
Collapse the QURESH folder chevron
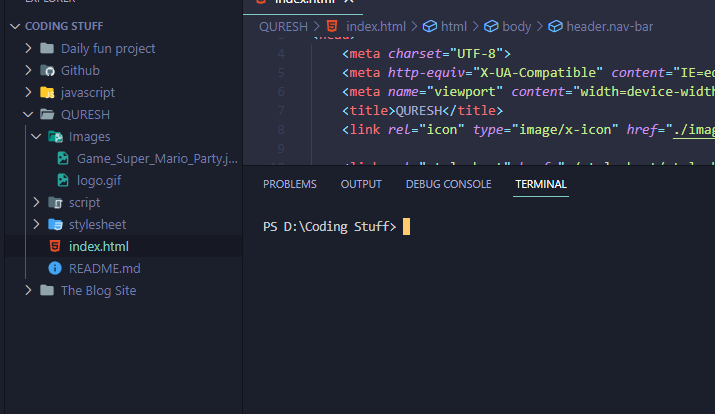coord(28,114)
